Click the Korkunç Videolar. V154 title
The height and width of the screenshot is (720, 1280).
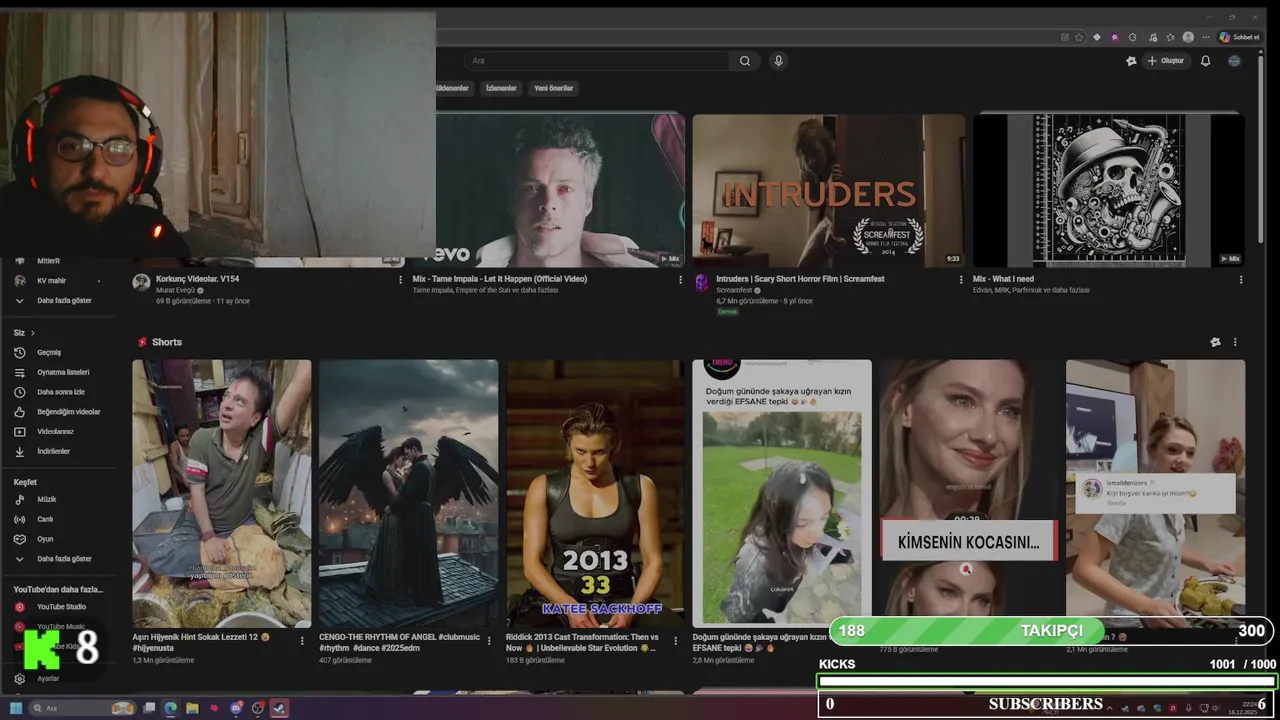(x=198, y=279)
